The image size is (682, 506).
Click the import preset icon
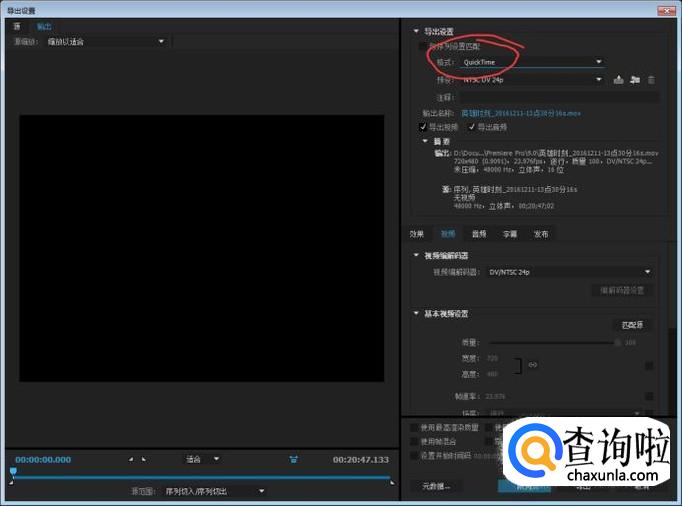click(635, 80)
